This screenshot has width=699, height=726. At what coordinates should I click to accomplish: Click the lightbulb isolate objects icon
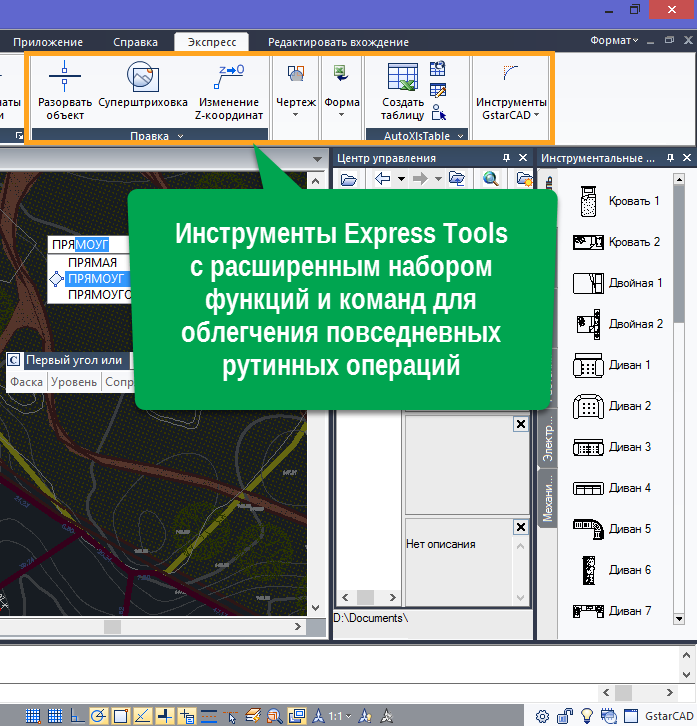587,716
